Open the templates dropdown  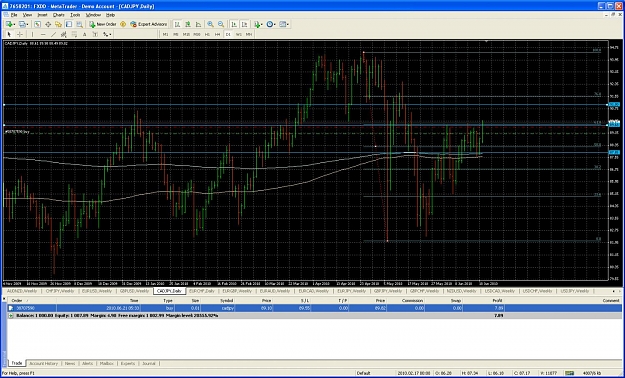(284, 24)
